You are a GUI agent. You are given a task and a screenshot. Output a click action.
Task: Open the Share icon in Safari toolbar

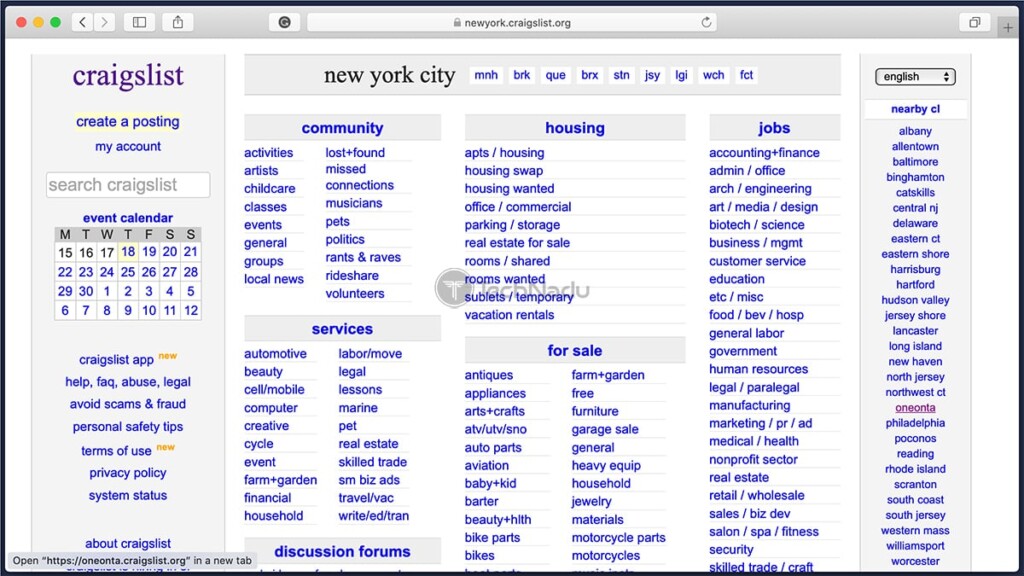pos(178,22)
